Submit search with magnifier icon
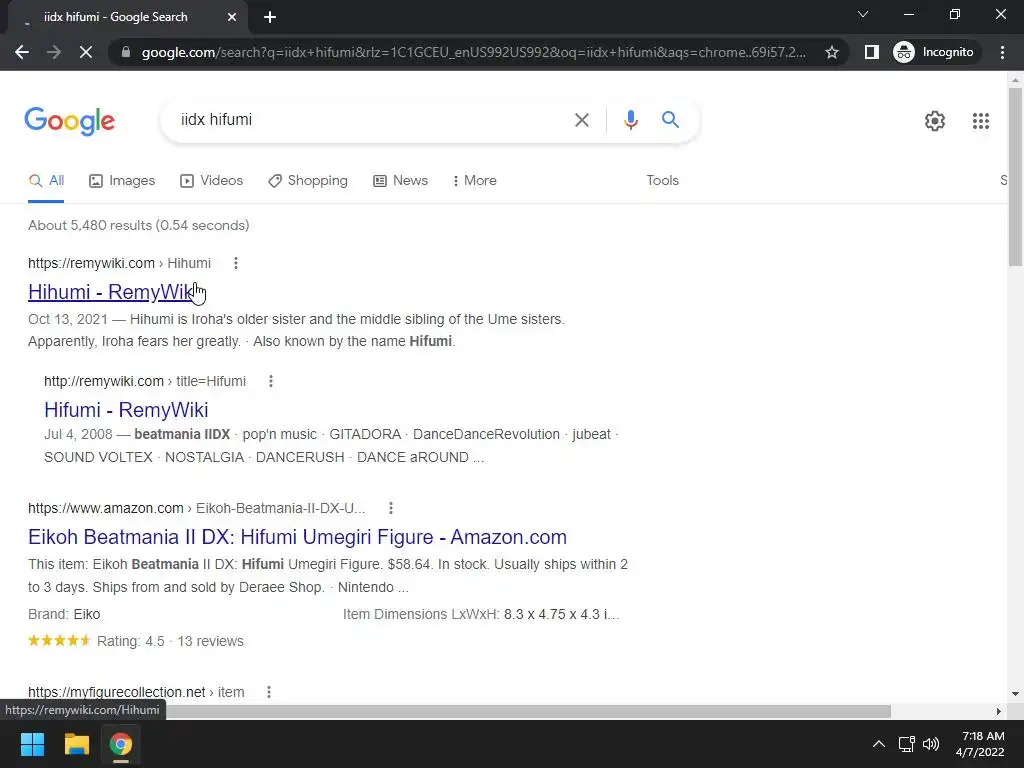The image size is (1024, 768). tap(670, 120)
